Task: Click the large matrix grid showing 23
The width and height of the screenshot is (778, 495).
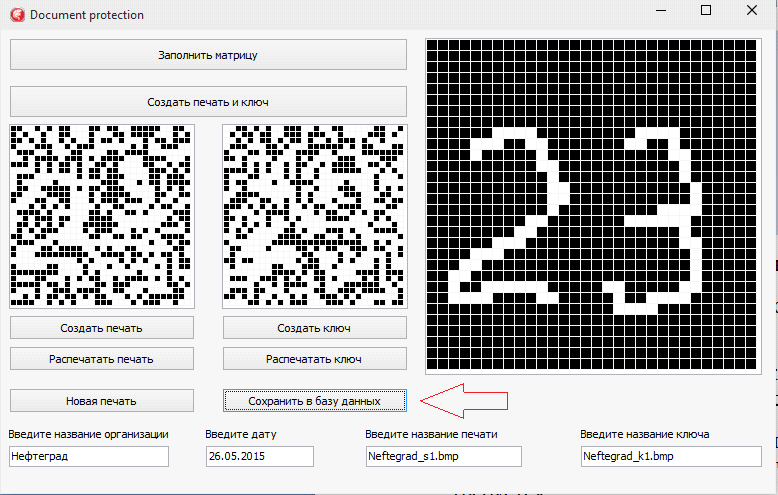Action: pyautogui.click(x=593, y=206)
